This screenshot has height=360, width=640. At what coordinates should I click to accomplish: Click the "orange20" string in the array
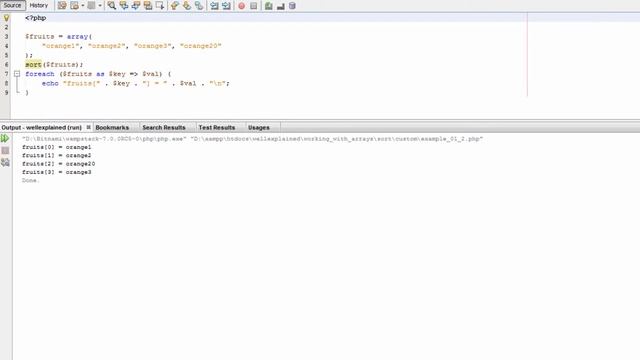click(x=200, y=46)
